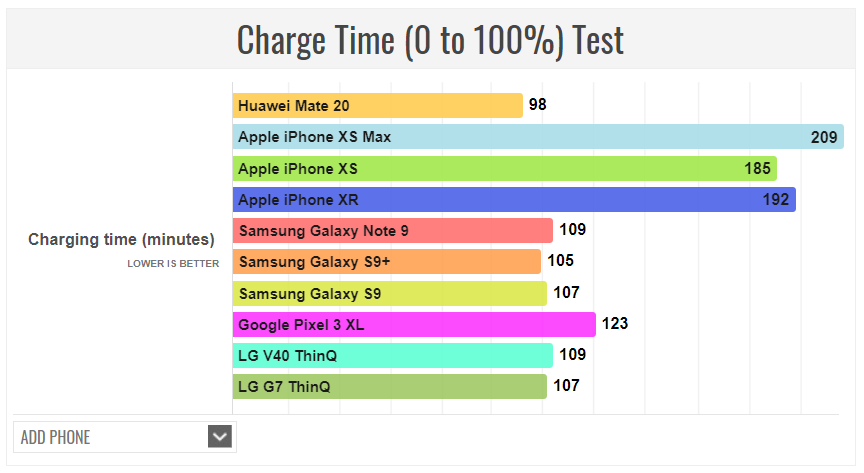Click the Charging time (minutes) label

click(121, 240)
